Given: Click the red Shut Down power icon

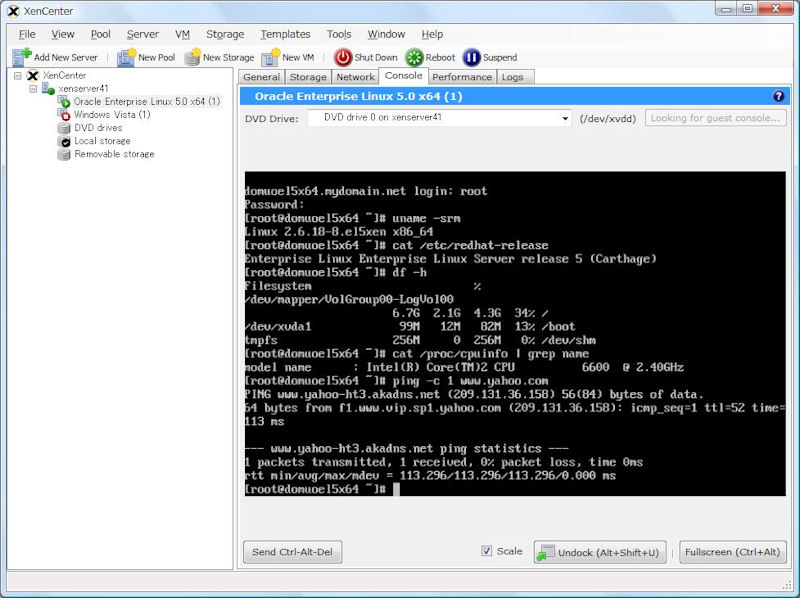Looking at the screenshot, I should point(343,57).
